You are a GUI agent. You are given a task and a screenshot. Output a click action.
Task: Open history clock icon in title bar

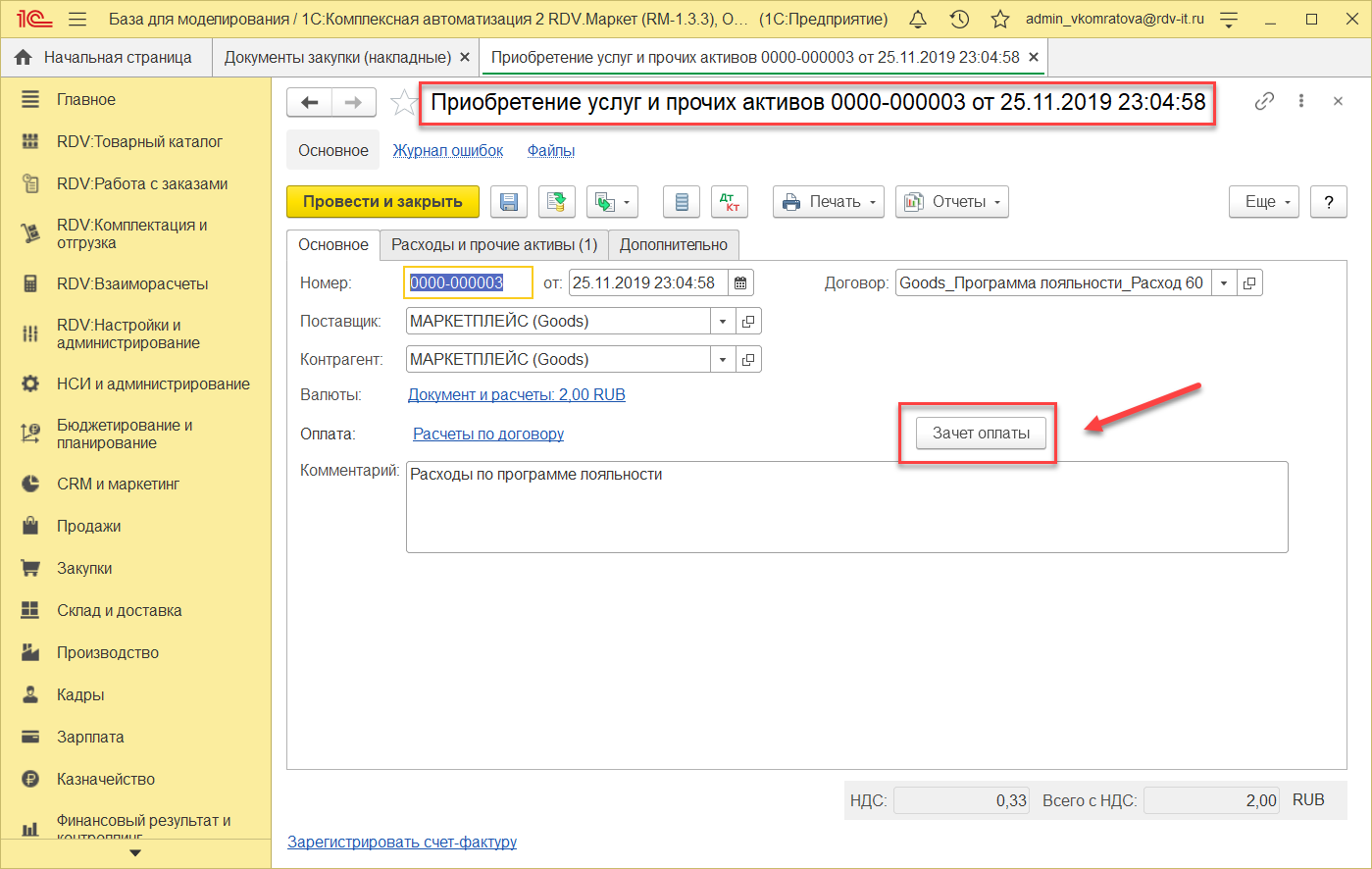coord(959,20)
